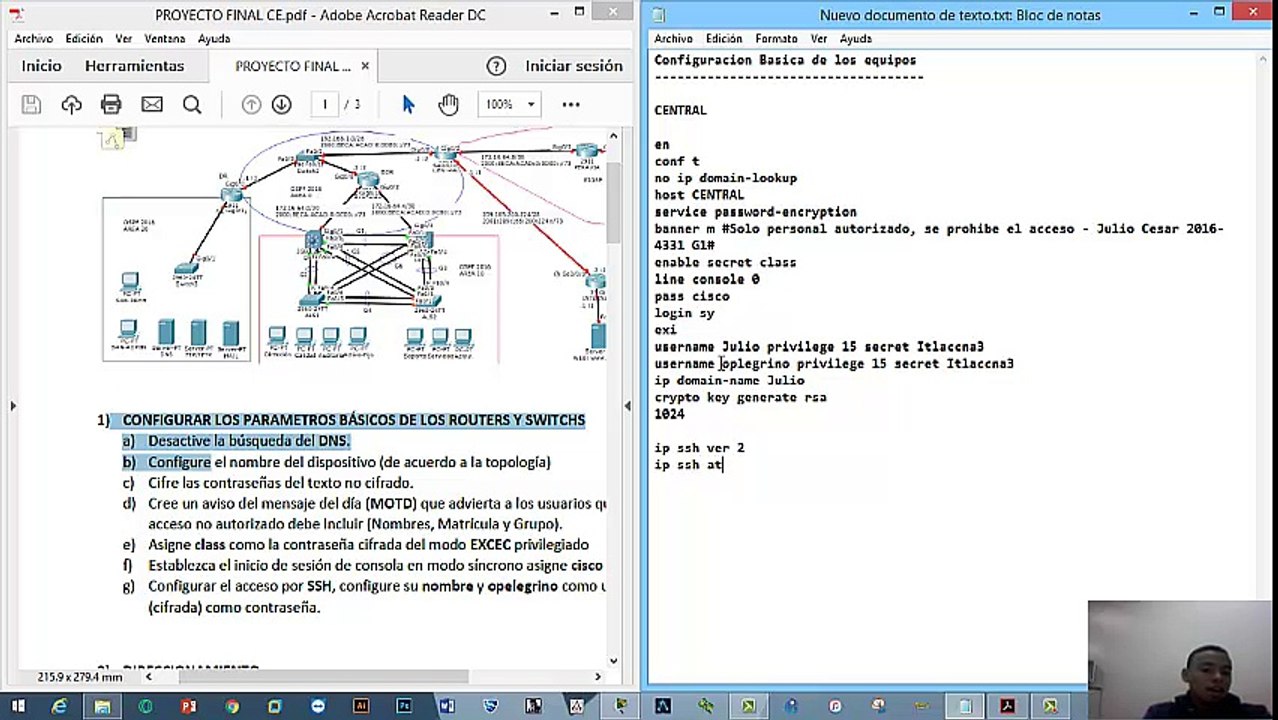1278x720 pixels.
Task: Open Notepad Ver menu
Action: [x=819, y=38]
